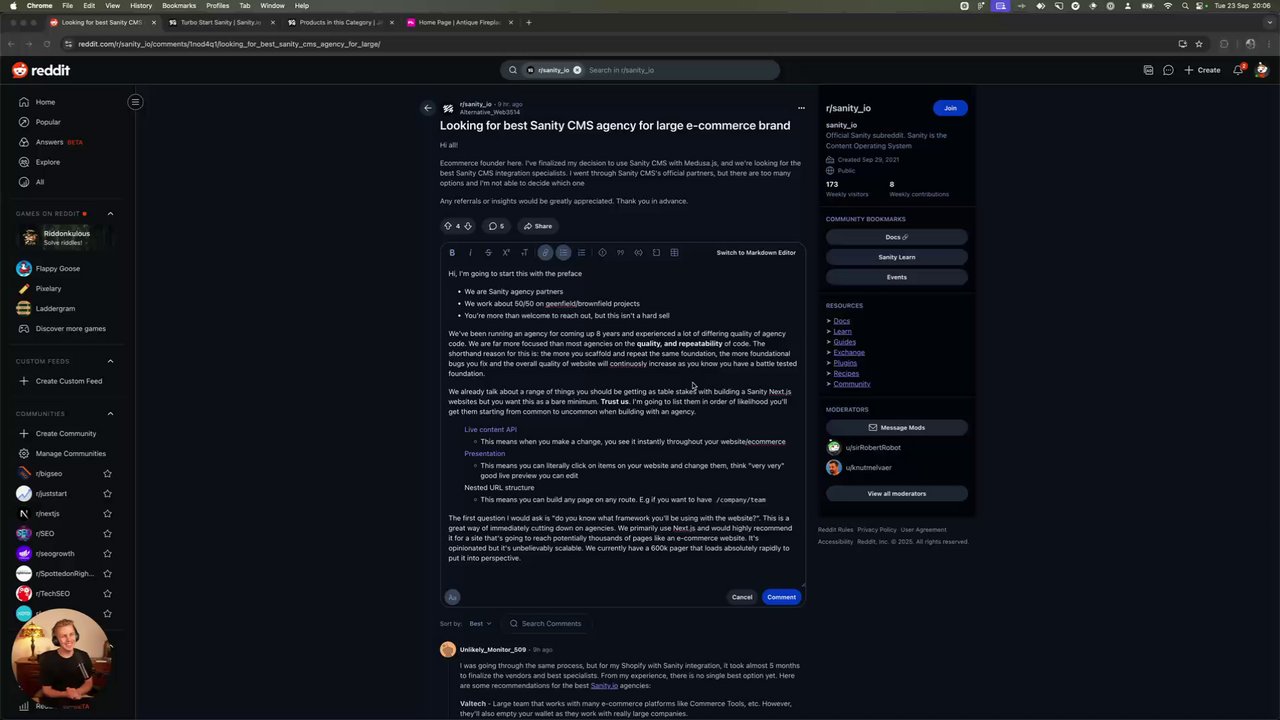Viewport: 1280px width, 720px height.
Task: Open the Reddit chat icon
Action: [x=1168, y=70]
